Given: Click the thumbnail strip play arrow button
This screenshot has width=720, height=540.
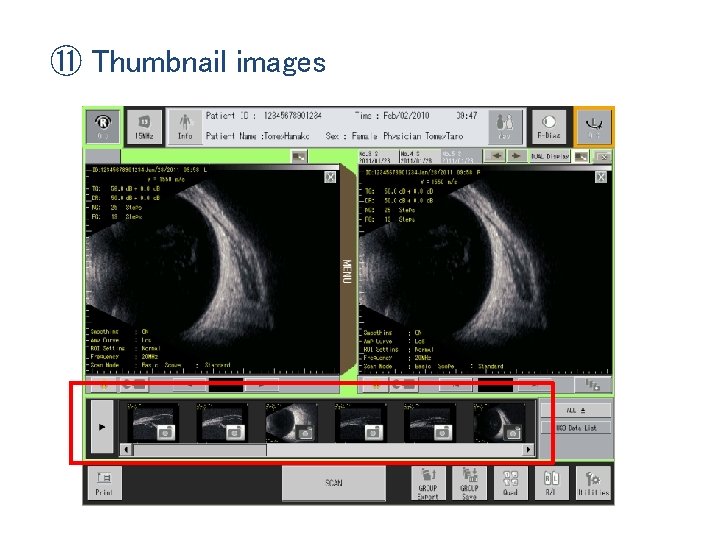Looking at the screenshot, I should click(x=102, y=427).
